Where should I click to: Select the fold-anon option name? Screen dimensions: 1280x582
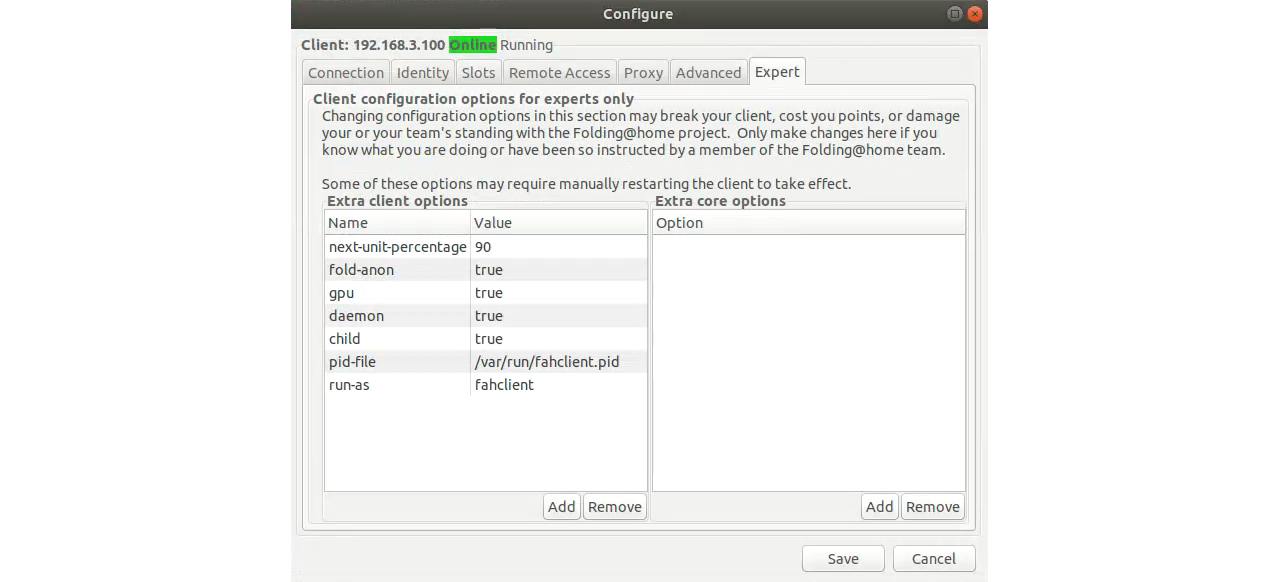361,270
